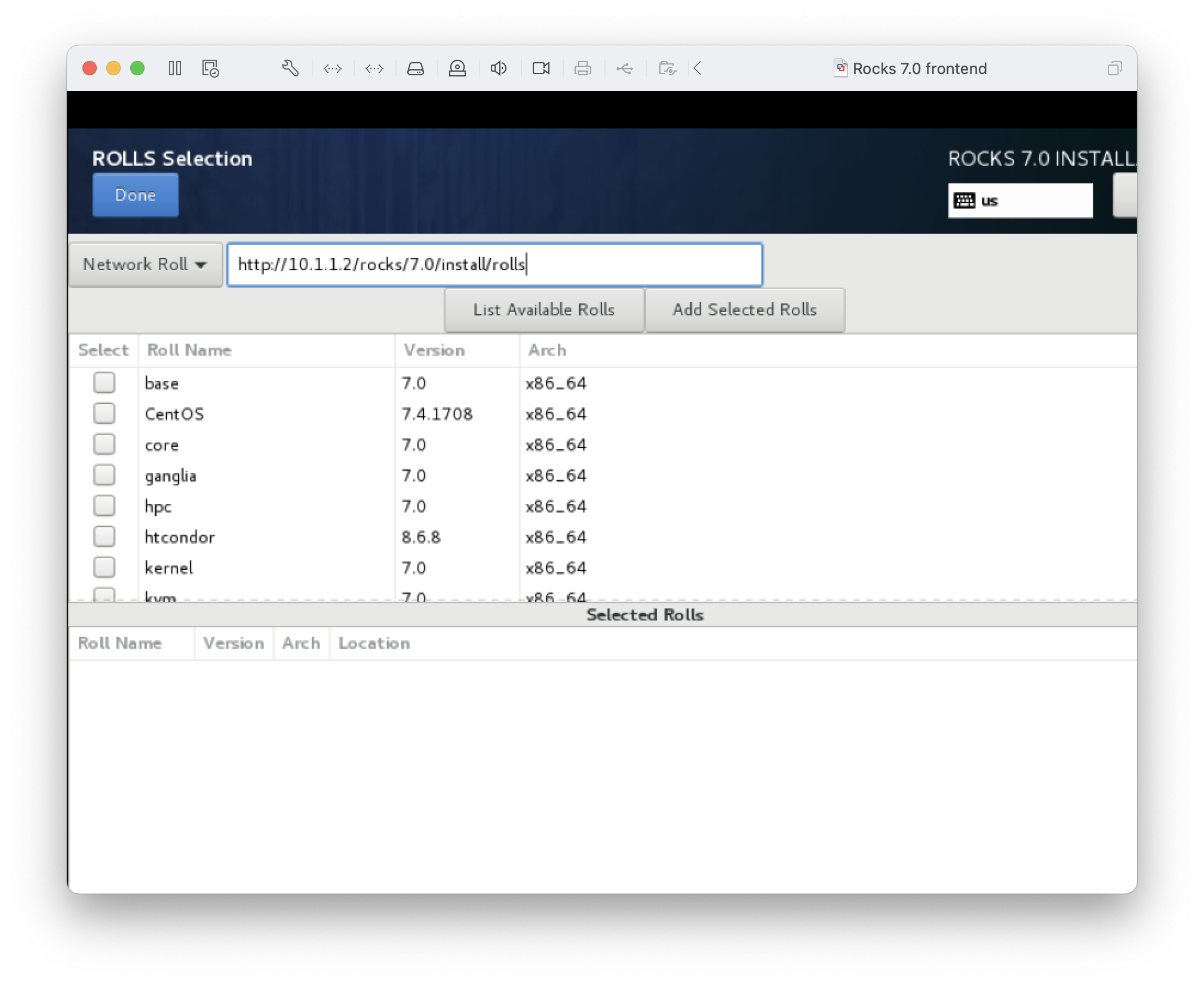Click the printer toolbar icon
The width and height of the screenshot is (1204, 982).
click(583, 69)
